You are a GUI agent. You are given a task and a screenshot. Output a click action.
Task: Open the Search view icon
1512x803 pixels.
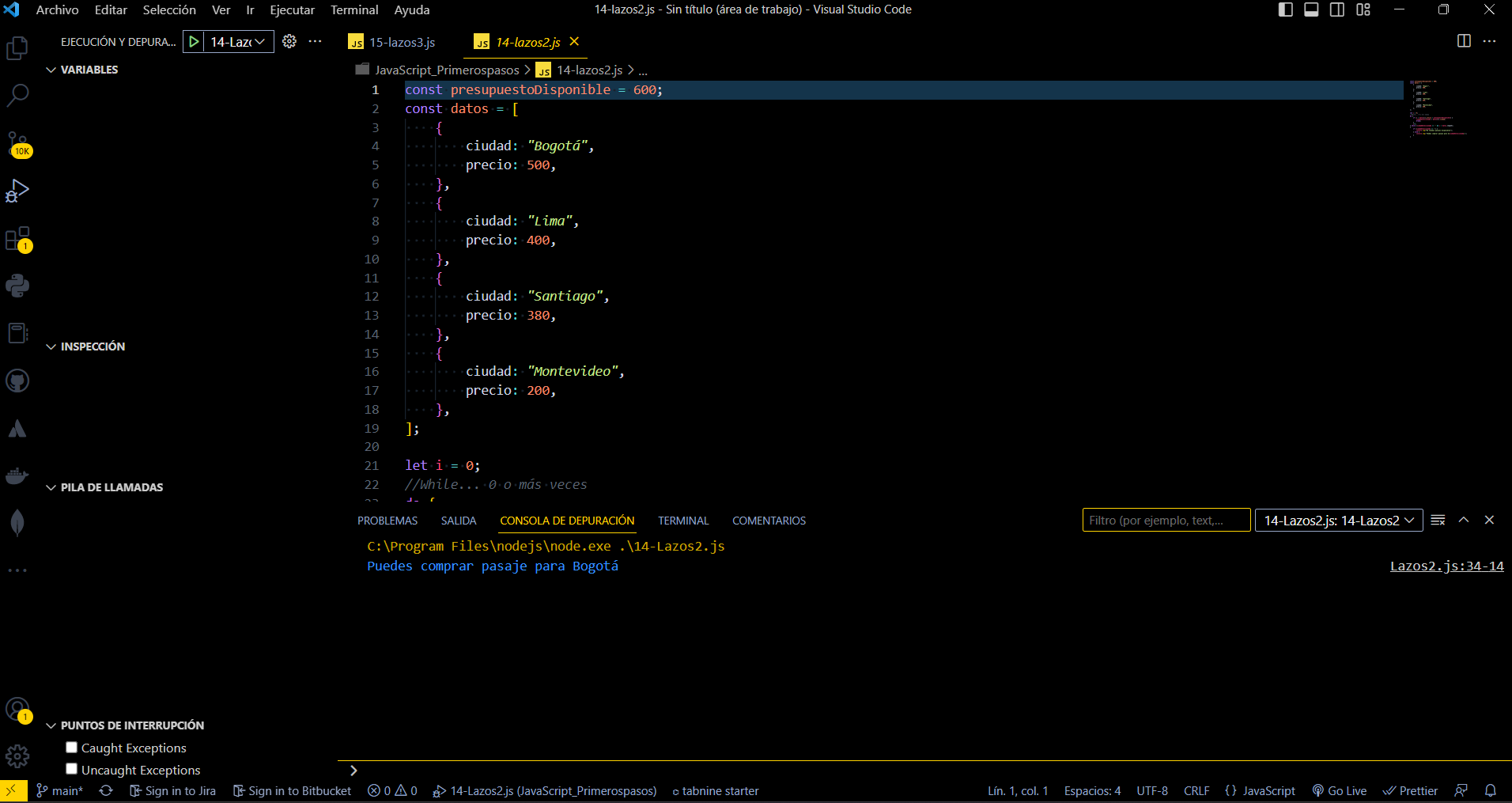click(x=17, y=96)
